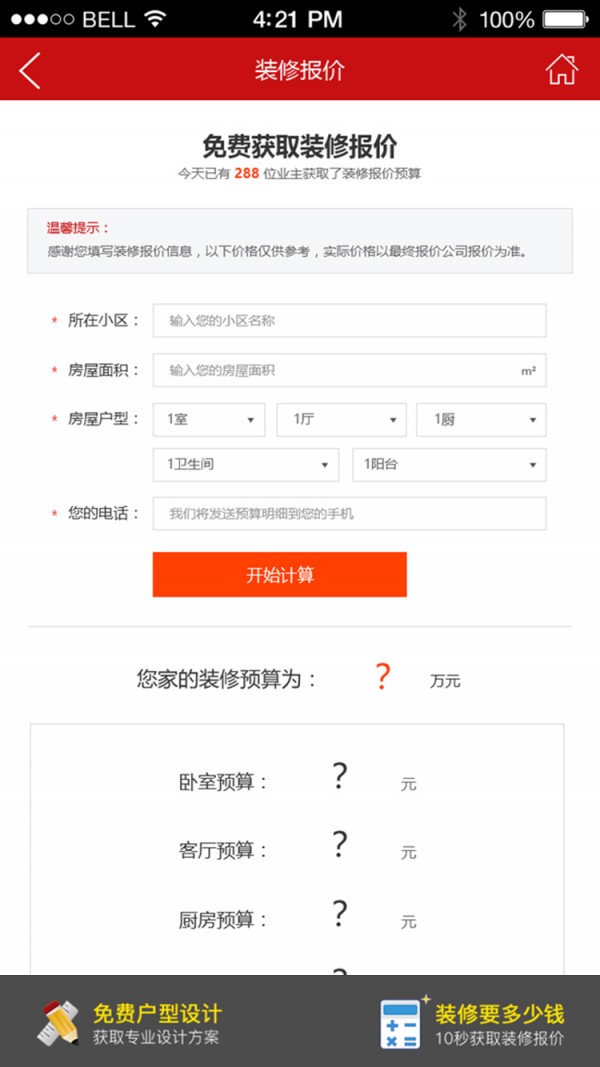Click the 开始计算 button
The image size is (600, 1067).
tap(280, 574)
